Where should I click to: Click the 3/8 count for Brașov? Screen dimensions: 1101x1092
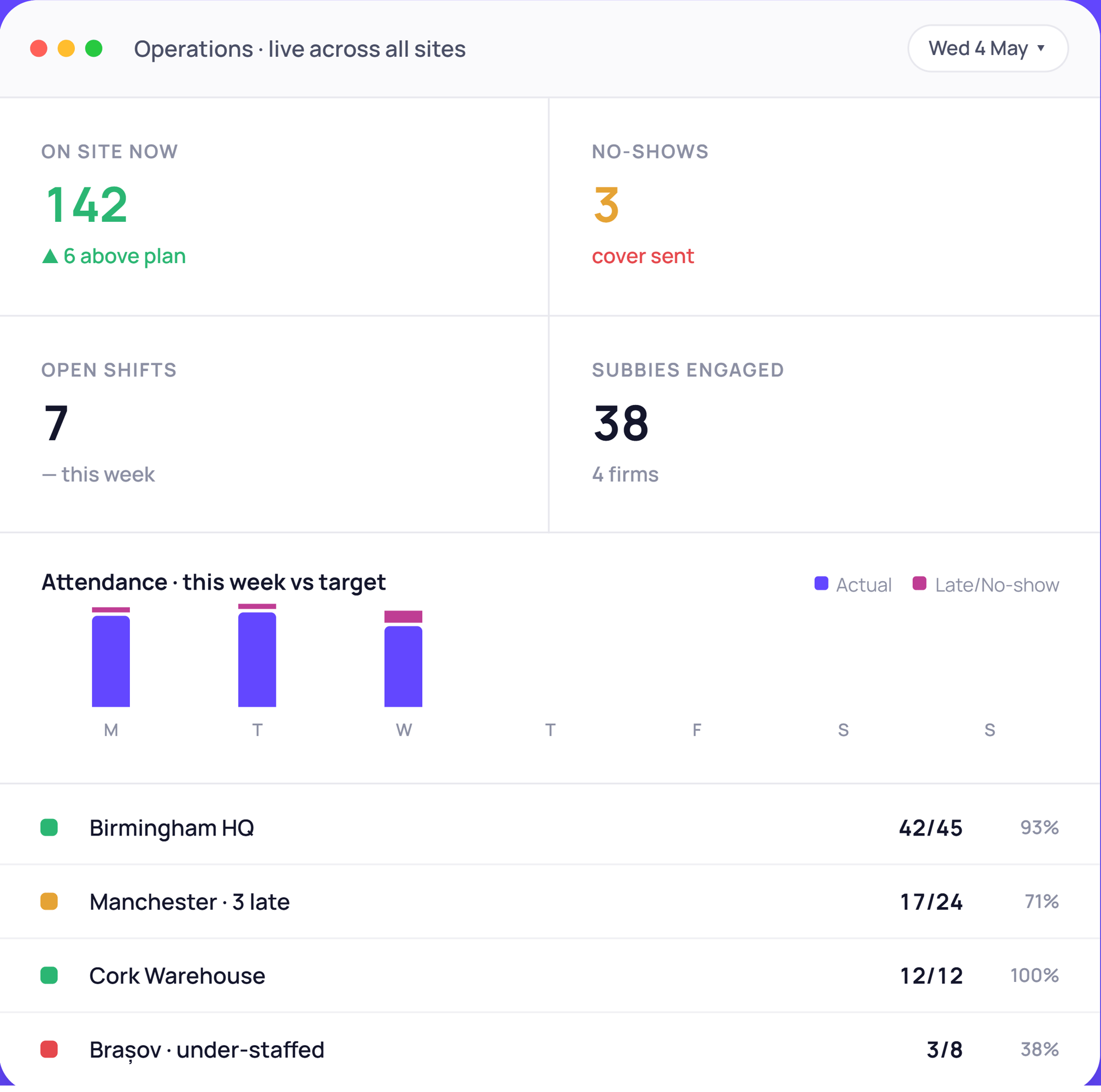944,1049
